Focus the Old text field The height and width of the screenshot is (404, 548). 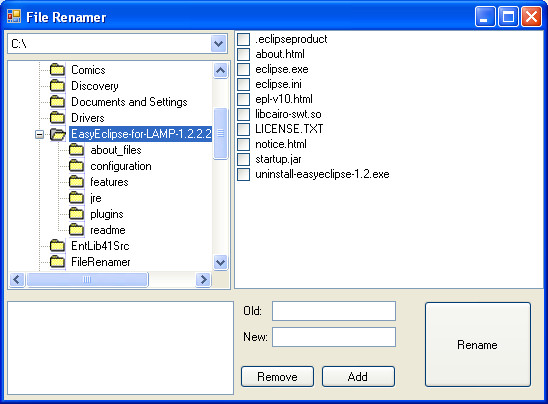pos(334,311)
